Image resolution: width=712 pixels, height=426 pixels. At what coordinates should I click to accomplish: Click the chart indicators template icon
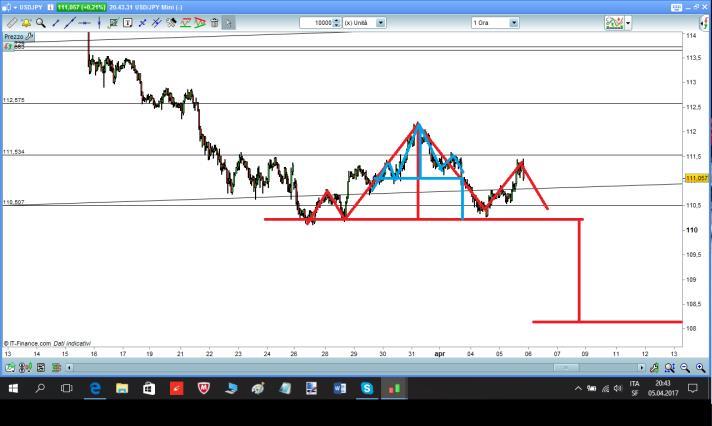pyautogui.click(x=614, y=23)
